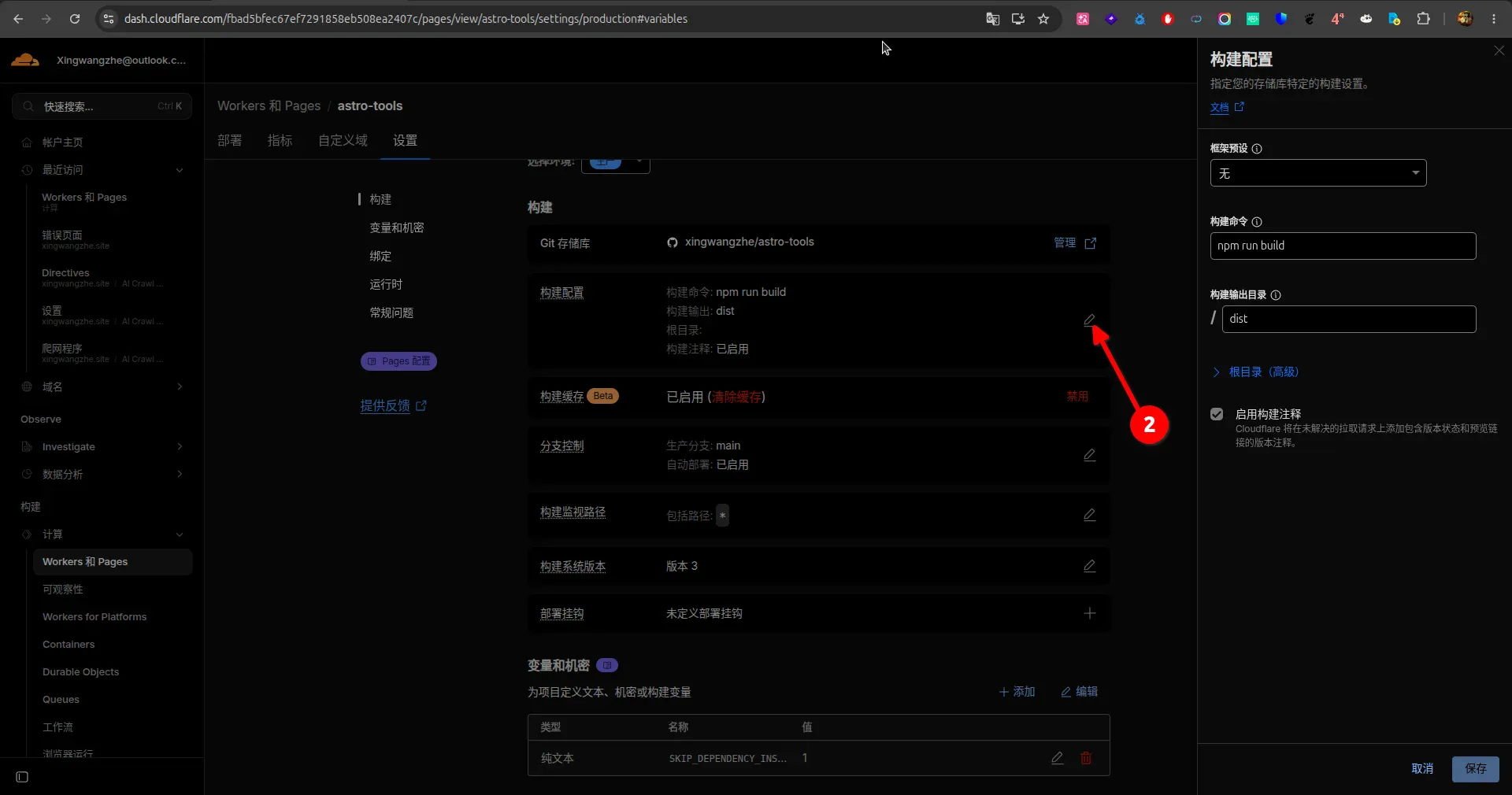Click the external link icon next to 管理

coord(1091,243)
